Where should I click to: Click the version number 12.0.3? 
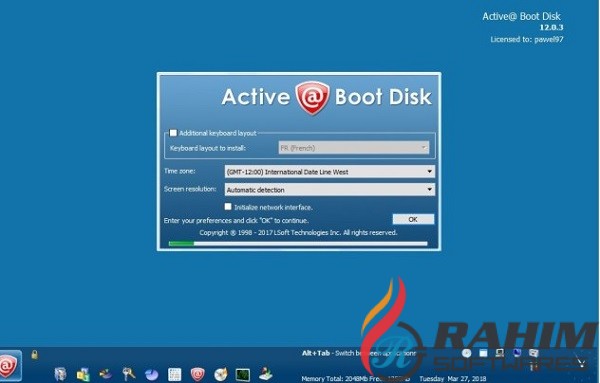pos(551,27)
